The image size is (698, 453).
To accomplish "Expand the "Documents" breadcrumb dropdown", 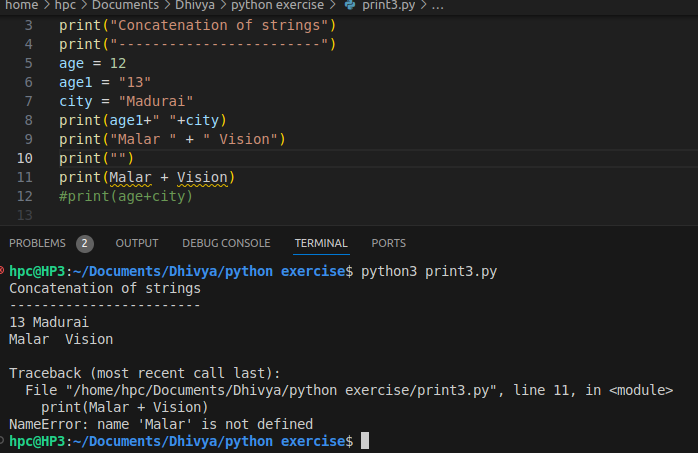I will click(x=125, y=6).
